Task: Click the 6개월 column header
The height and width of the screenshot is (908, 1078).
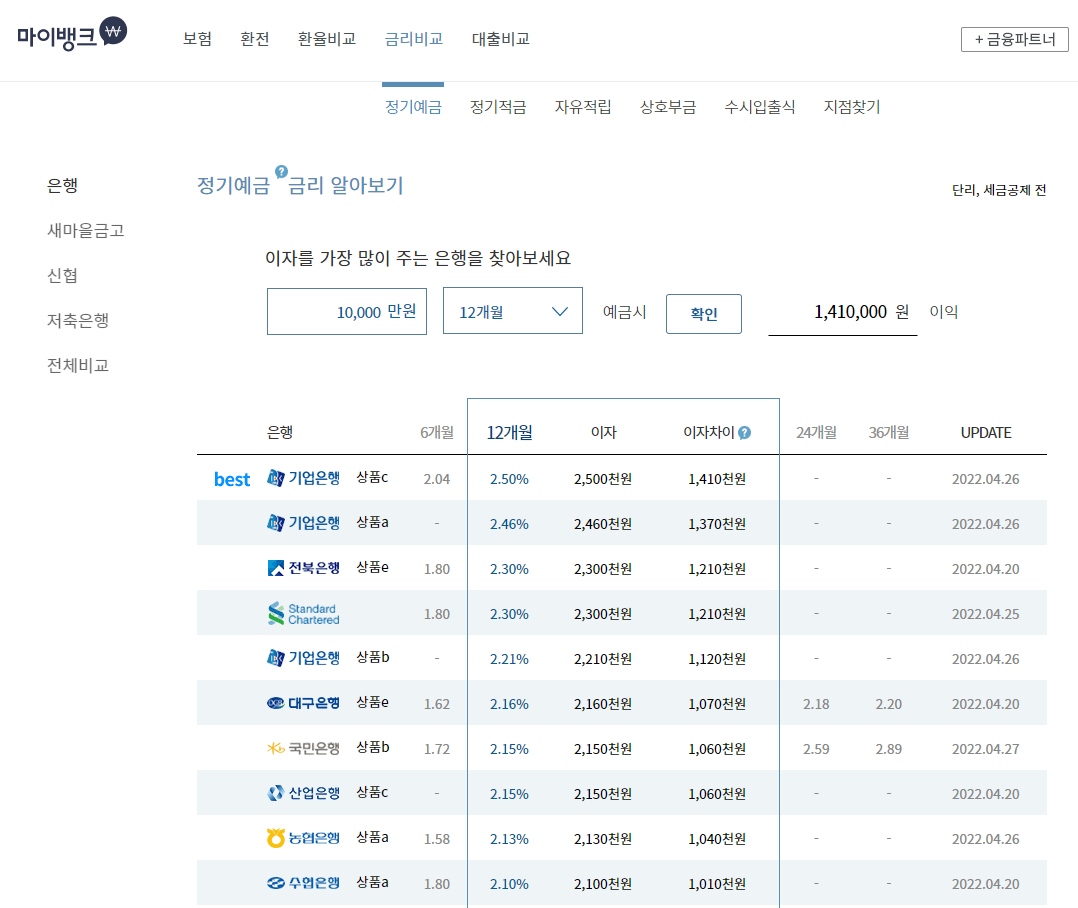Action: 437,432
